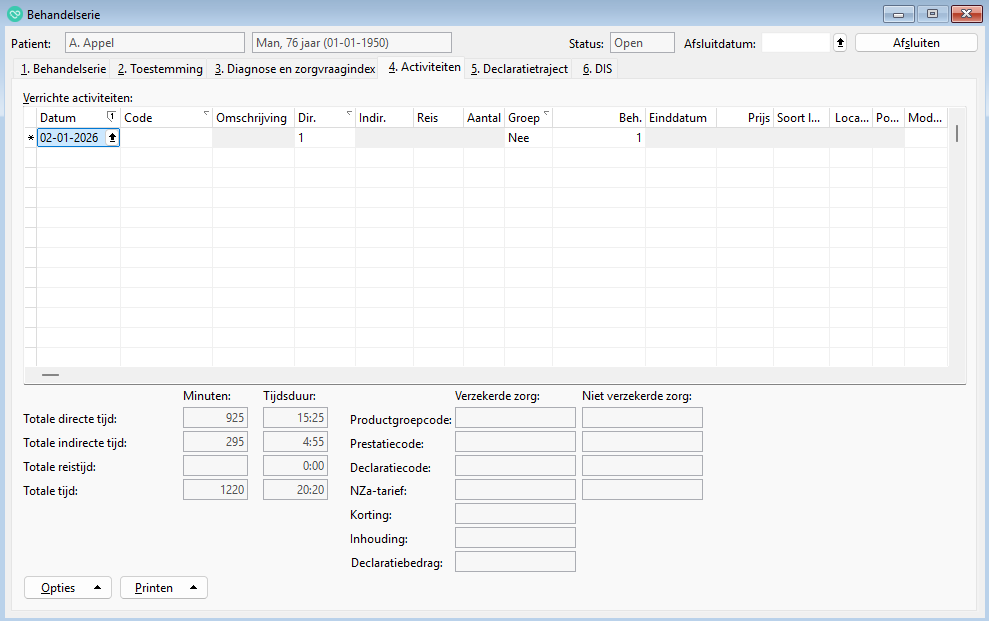This screenshot has width=989, height=621.
Task: Click the Prijs column header
Action: coord(745,118)
